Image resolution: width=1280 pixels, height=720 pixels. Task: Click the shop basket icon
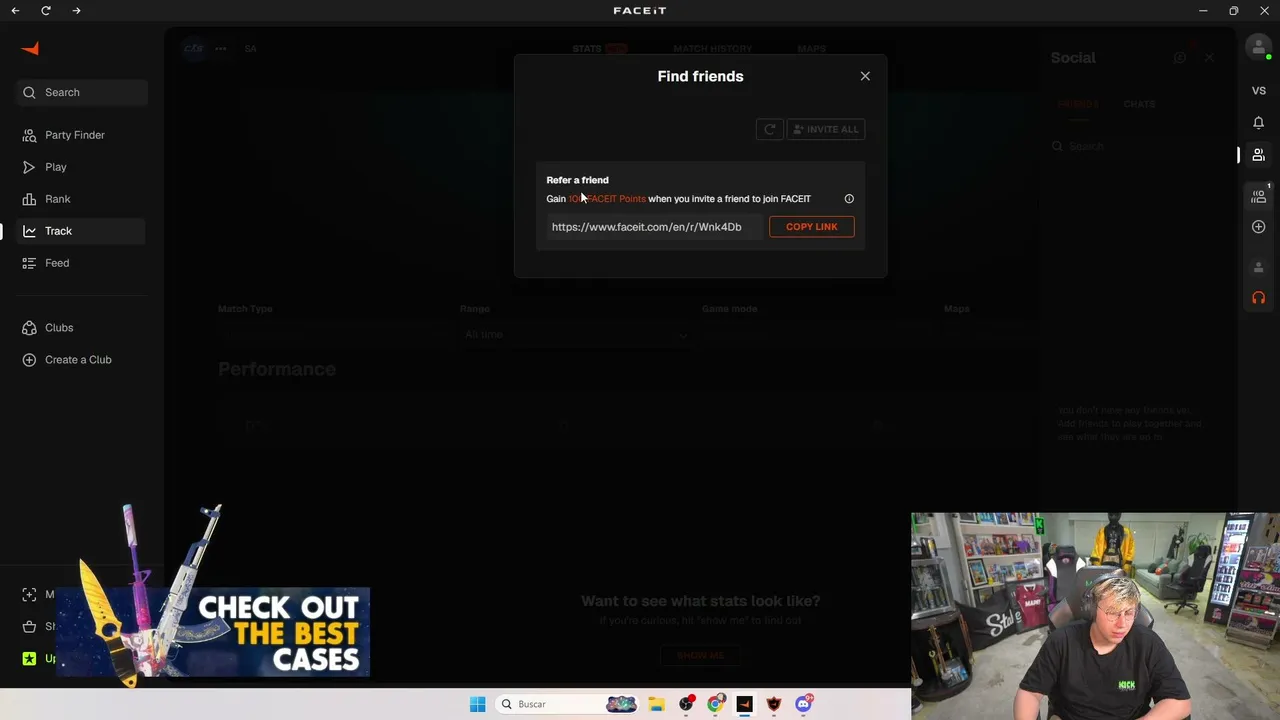[x=29, y=626]
